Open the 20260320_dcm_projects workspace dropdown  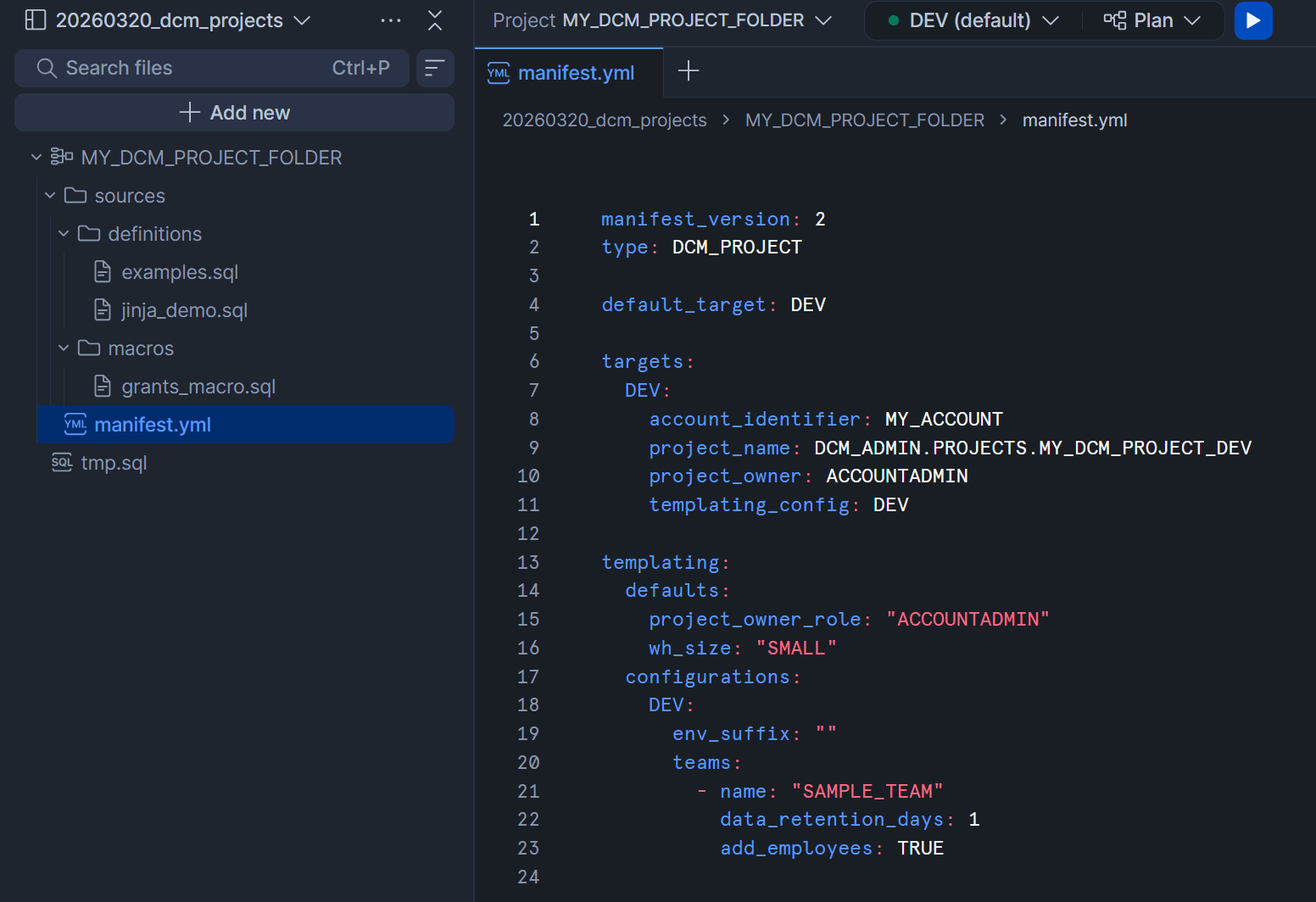pyautogui.click(x=182, y=20)
